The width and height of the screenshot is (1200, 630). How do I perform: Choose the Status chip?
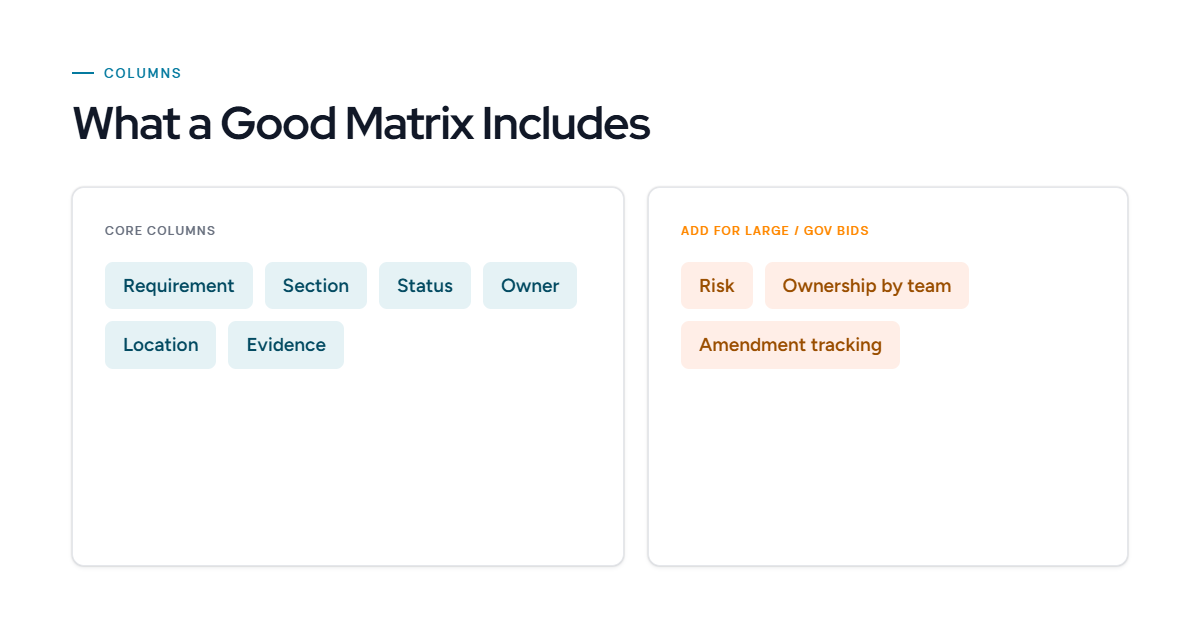click(425, 286)
